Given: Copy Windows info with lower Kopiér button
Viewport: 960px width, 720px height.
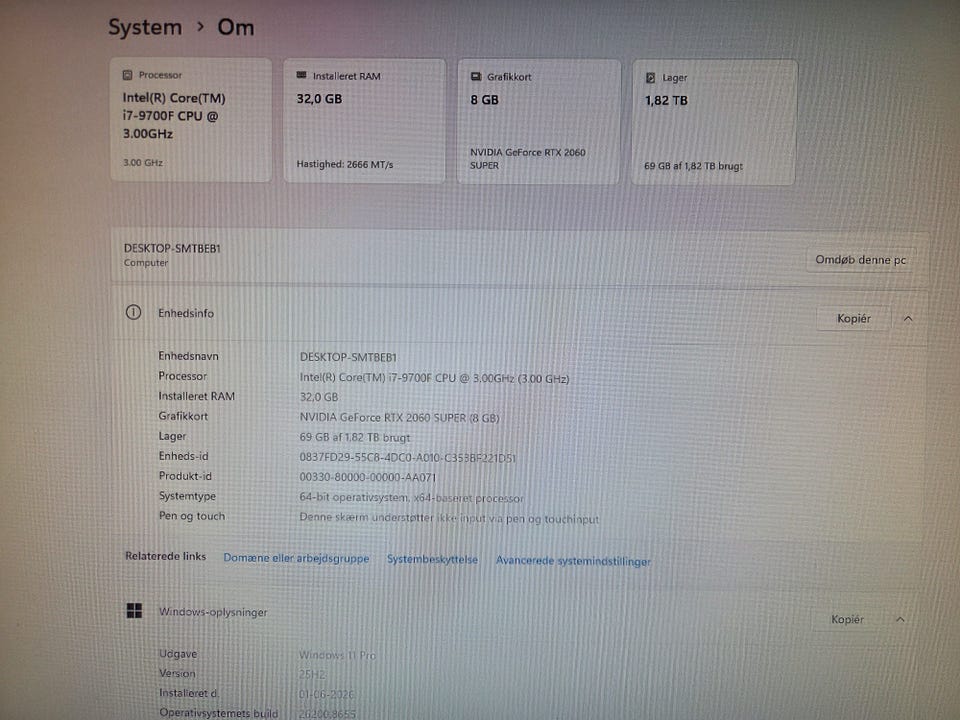Looking at the screenshot, I should coord(847,620).
